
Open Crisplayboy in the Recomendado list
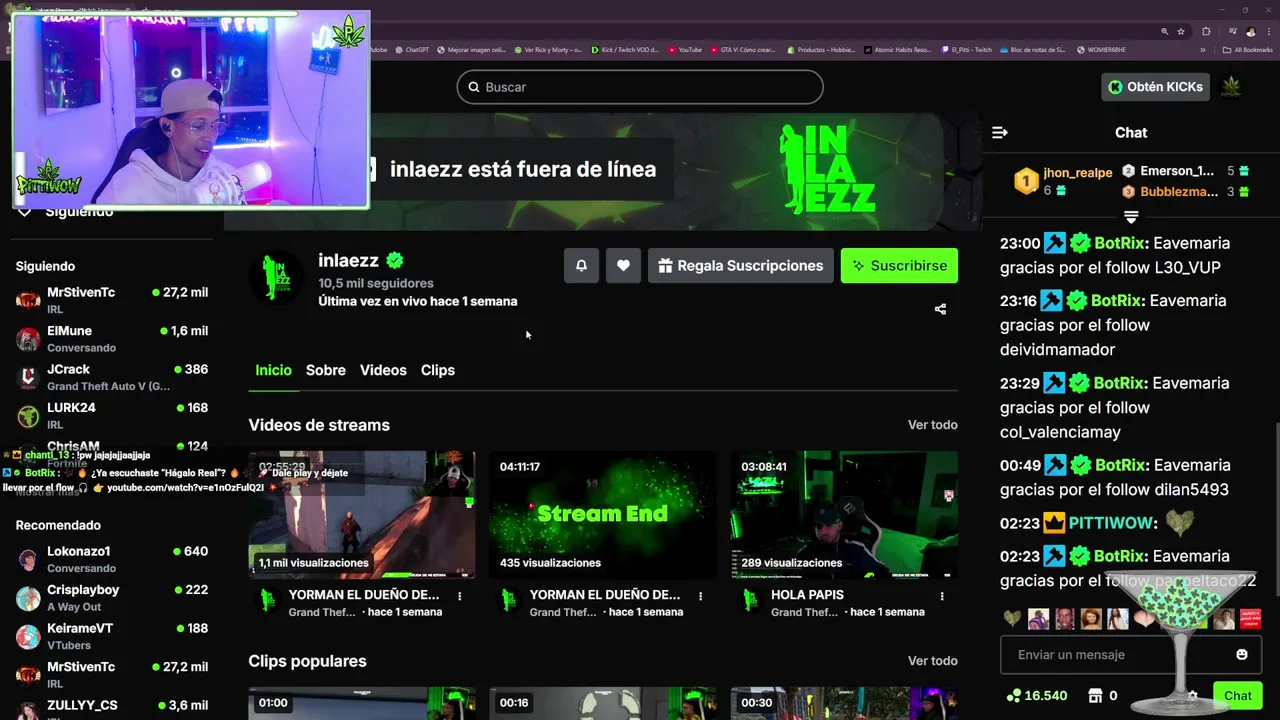pos(111,598)
